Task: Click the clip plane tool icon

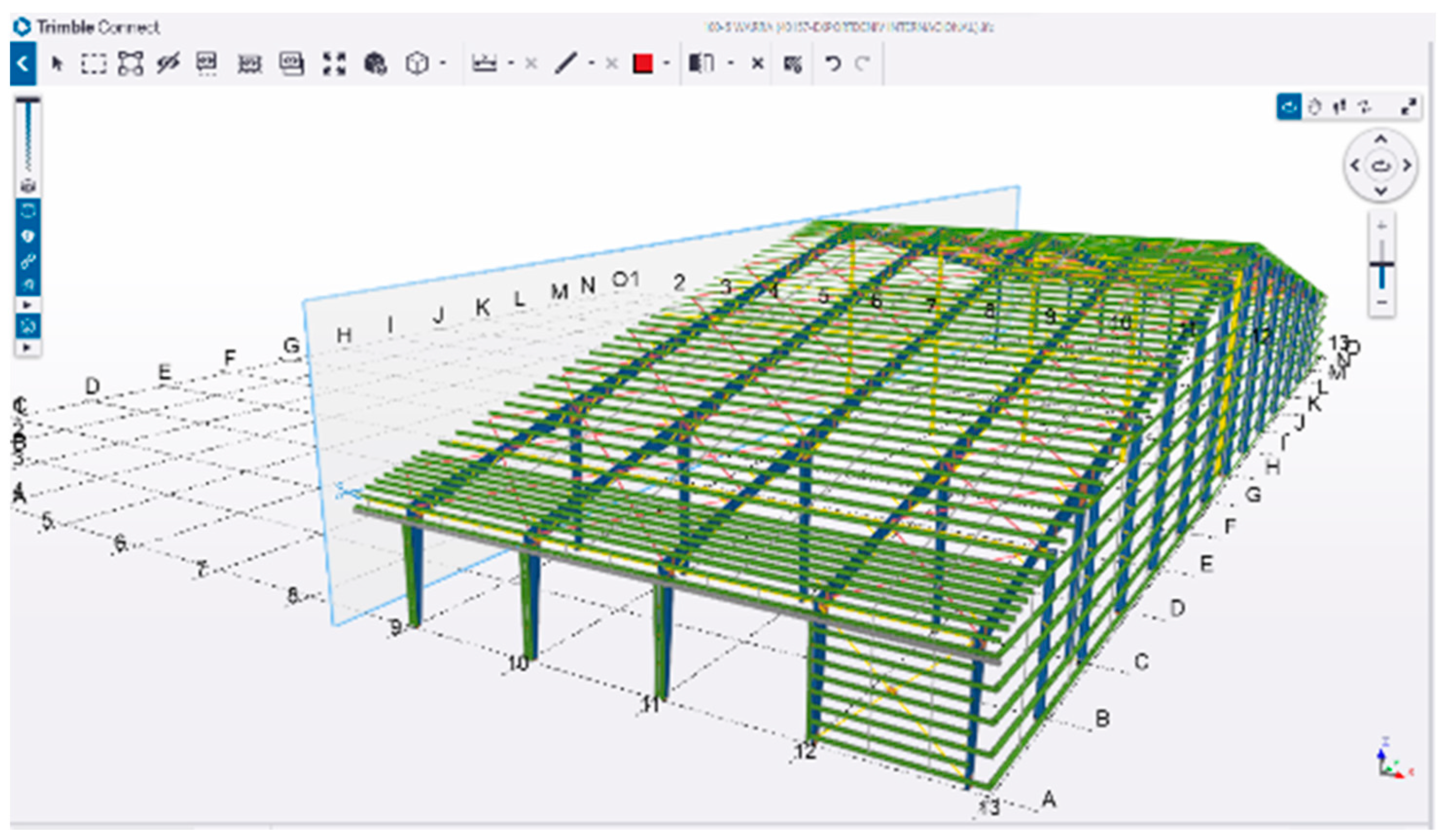Action: [x=702, y=64]
